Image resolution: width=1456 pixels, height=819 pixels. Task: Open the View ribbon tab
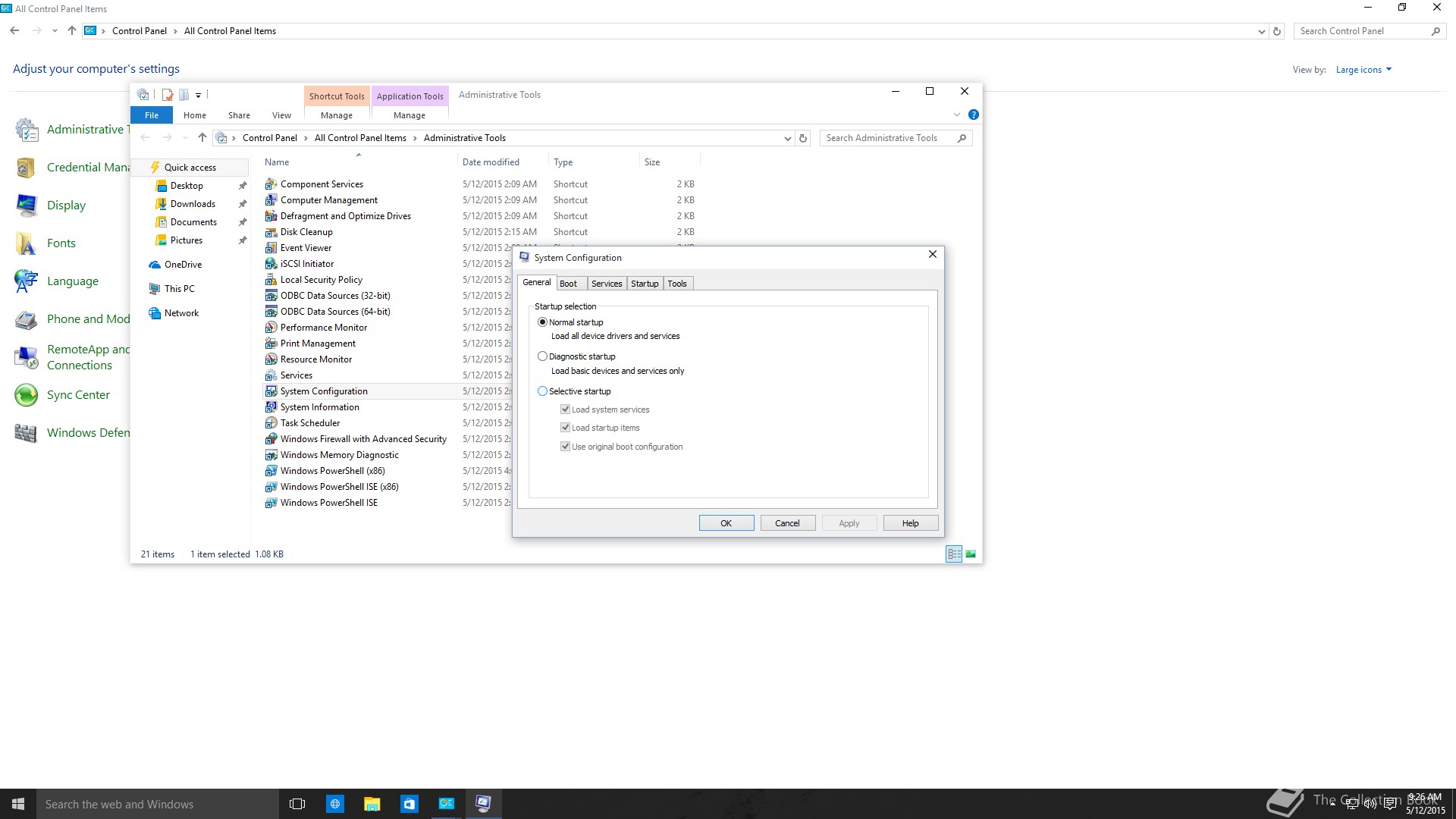[x=281, y=115]
